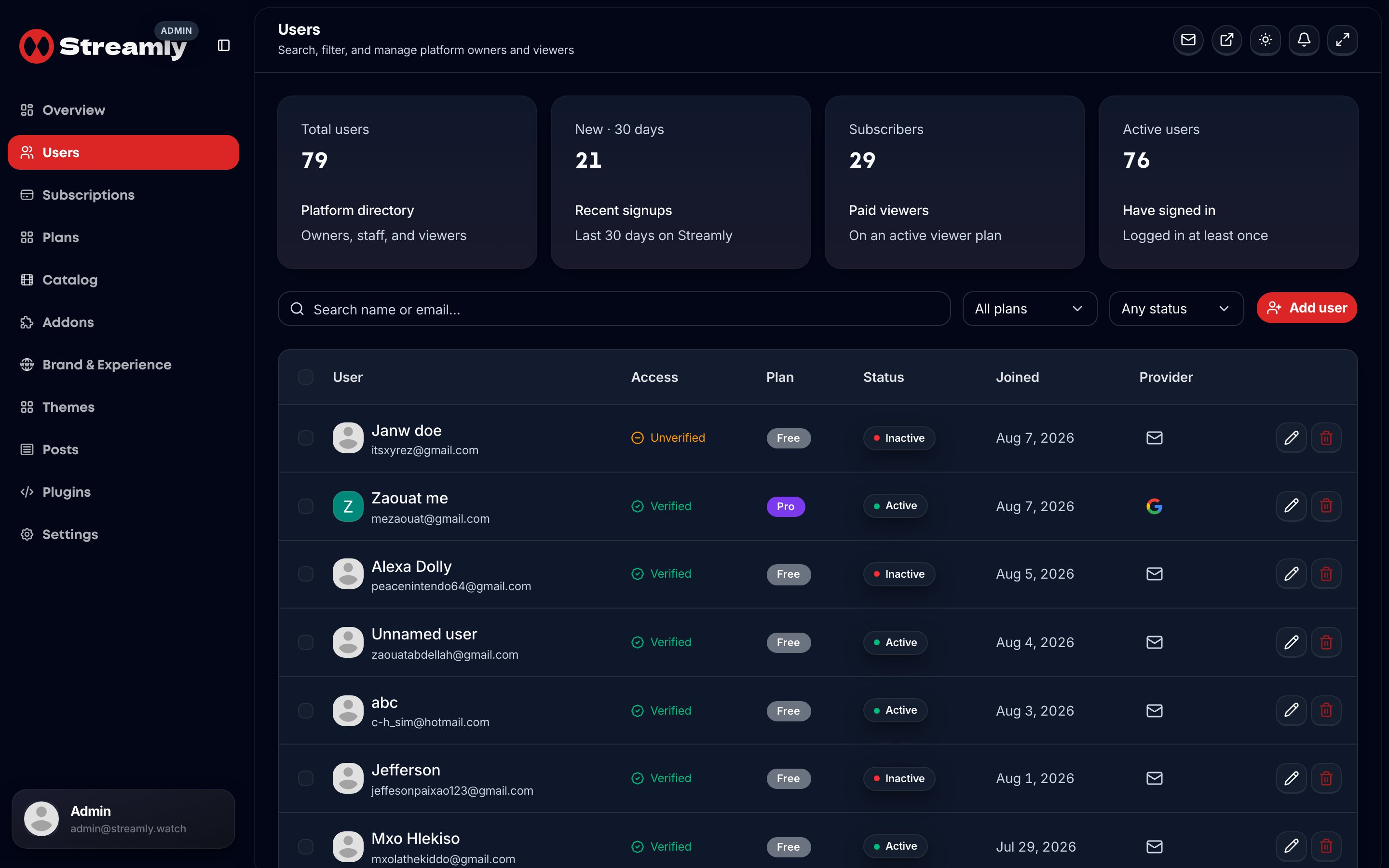Open Catalog in the sidebar
The width and height of the screenshot is (1389, 868).
click(123, 280)
